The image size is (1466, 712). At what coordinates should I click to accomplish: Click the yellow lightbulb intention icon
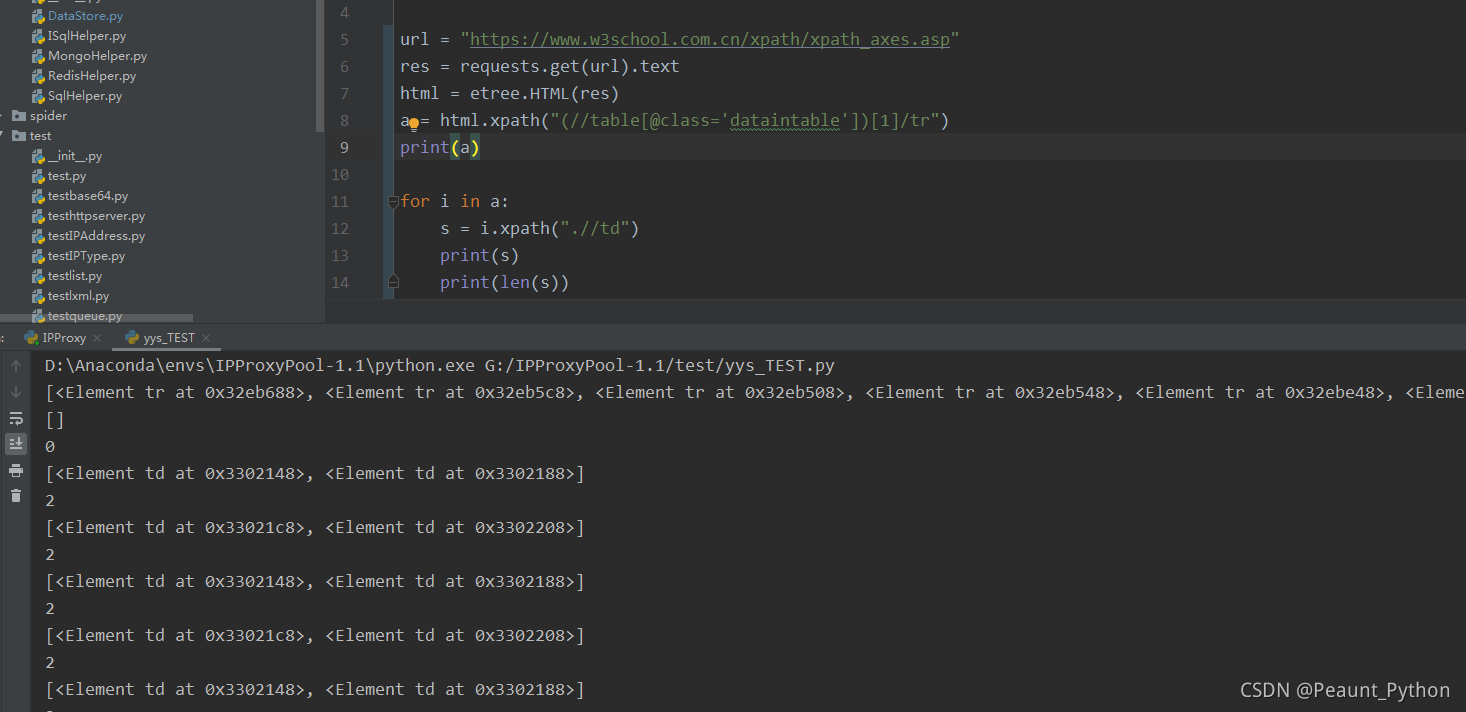pos(413,123)
